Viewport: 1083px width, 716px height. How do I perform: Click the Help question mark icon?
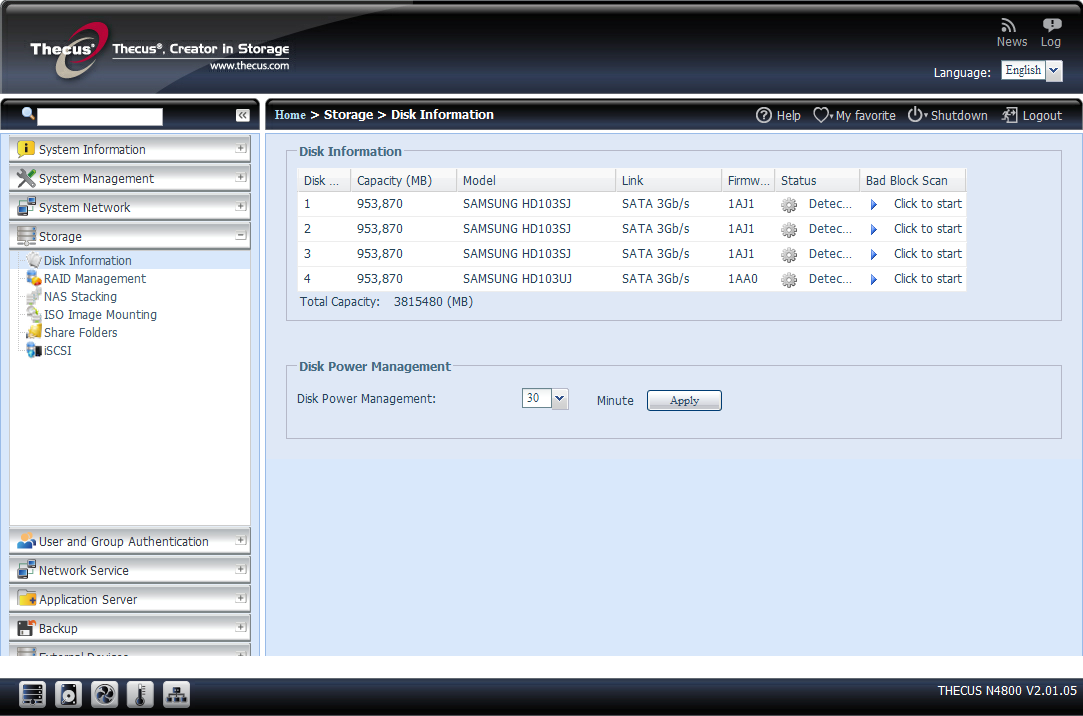[763, 115]
